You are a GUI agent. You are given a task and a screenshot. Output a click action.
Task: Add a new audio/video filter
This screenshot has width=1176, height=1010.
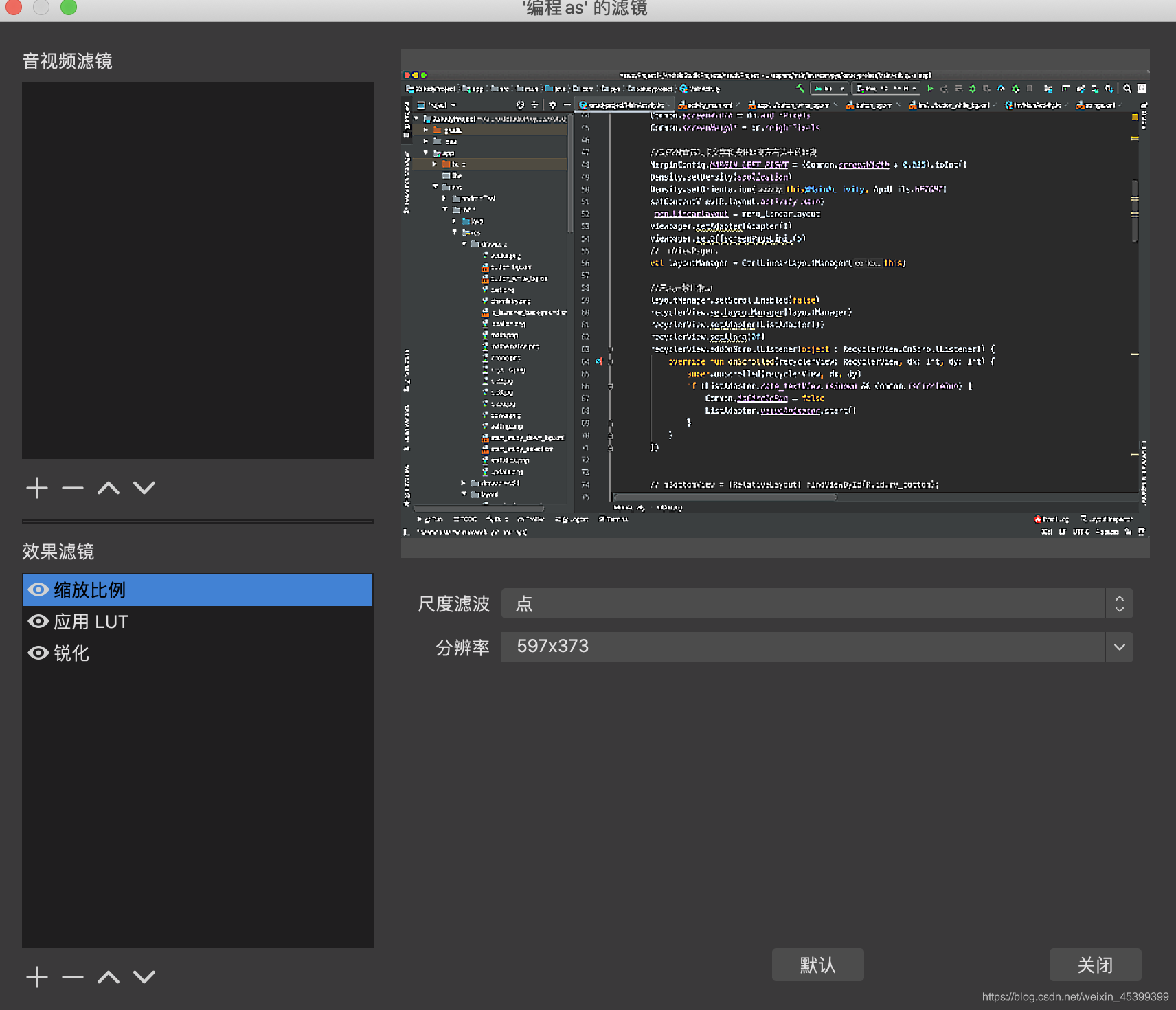37,488
